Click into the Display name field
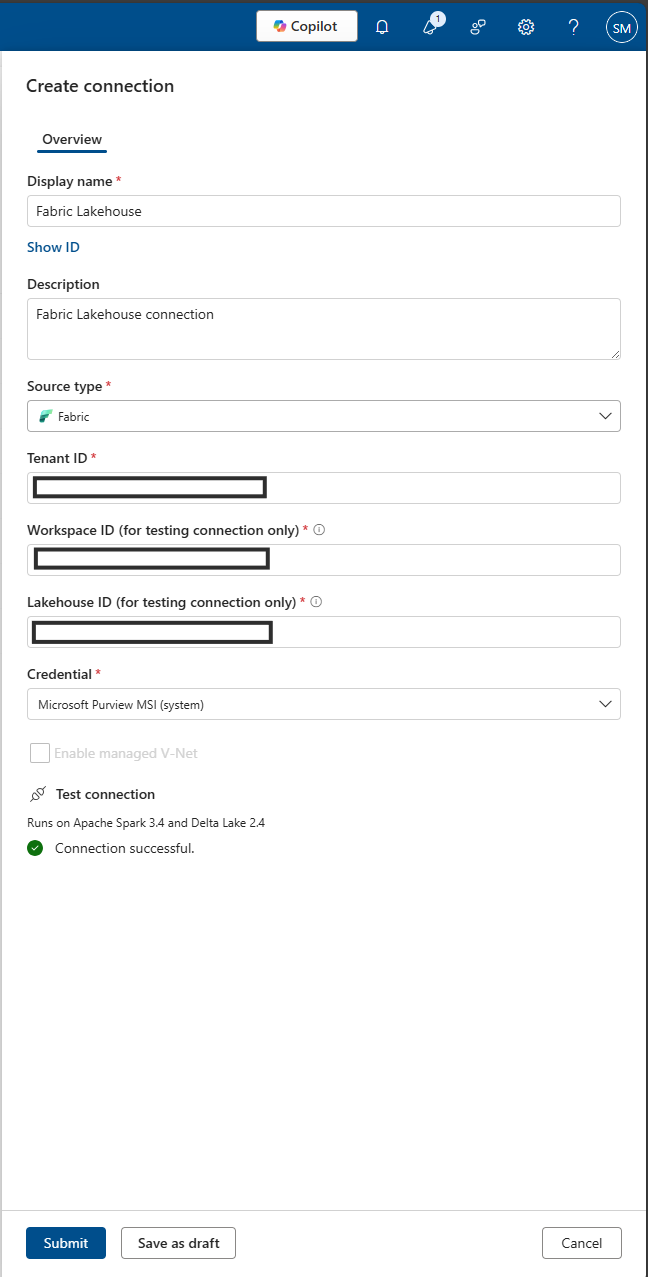The width and height of the screenshot is (648, 1277). pos(323,211)
